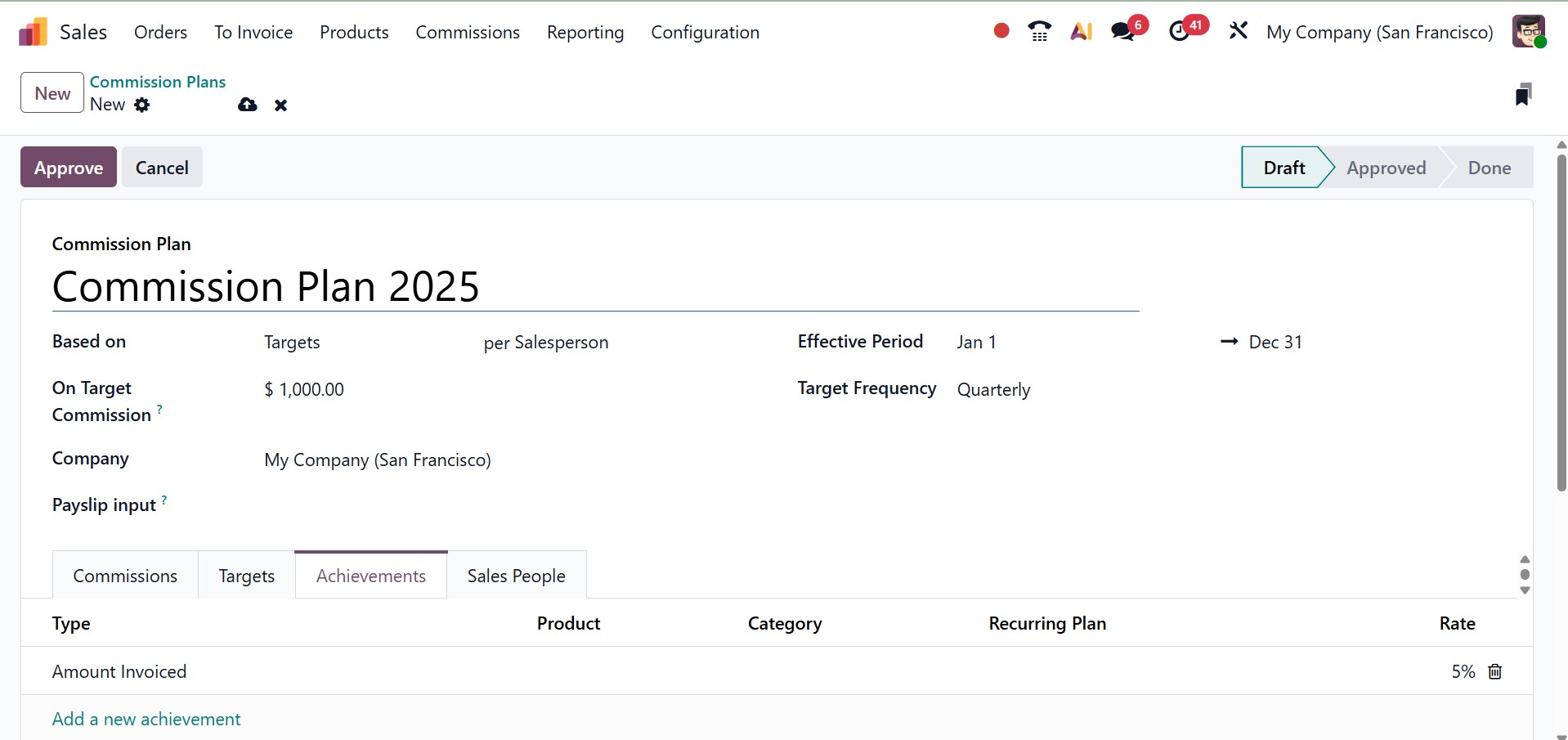Image resolution: width=1568 pixels, height=740 pixels.
Task: Open the phone/VoIP softphone icon
Action: tap(1039, 31)
